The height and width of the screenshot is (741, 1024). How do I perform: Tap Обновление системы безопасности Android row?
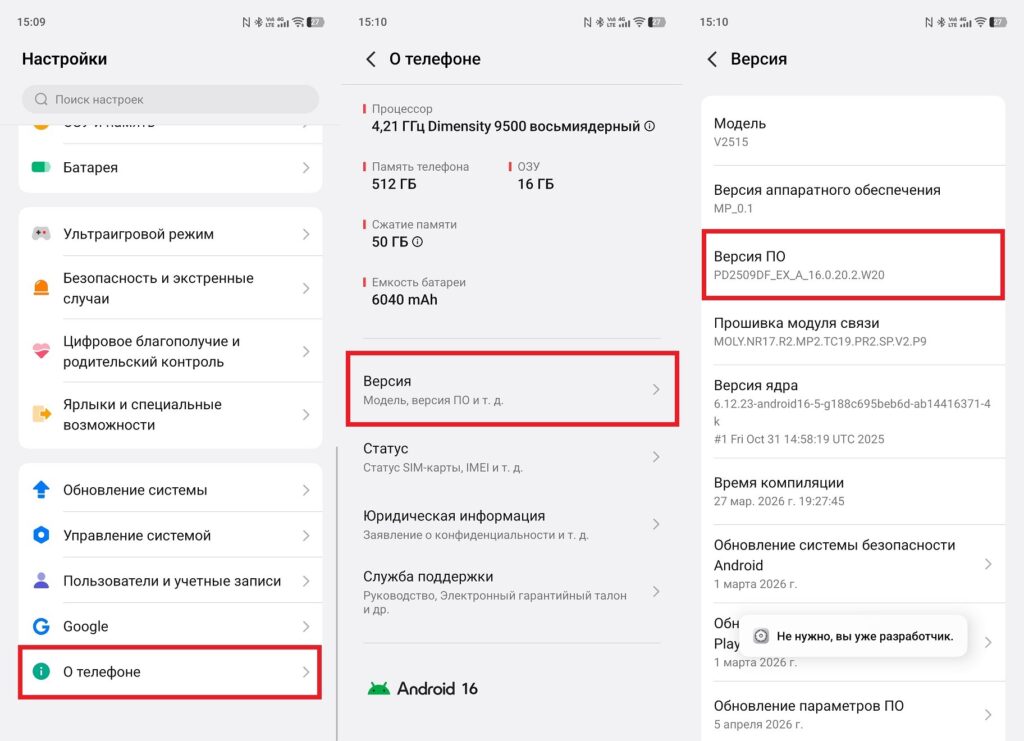click(x=853, y=563)
